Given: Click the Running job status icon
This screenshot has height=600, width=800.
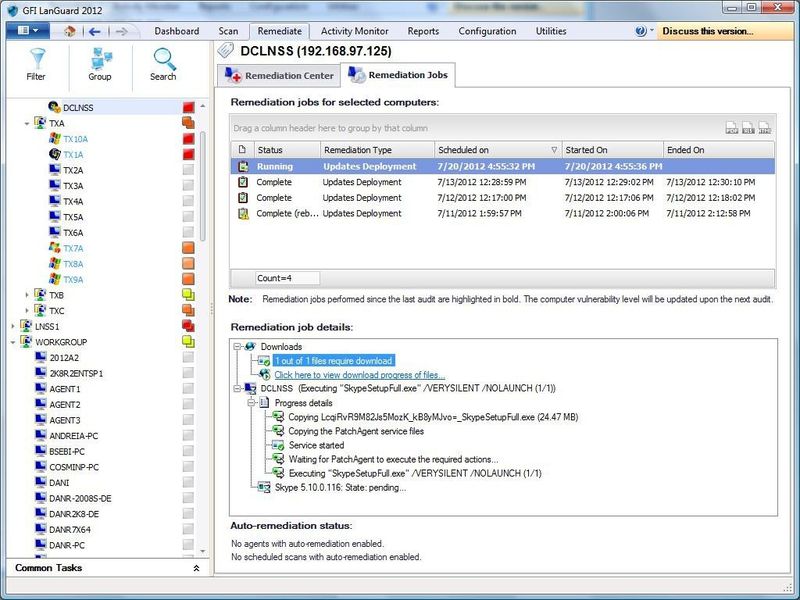Looking at the screenshot, I should coord(243,166).
